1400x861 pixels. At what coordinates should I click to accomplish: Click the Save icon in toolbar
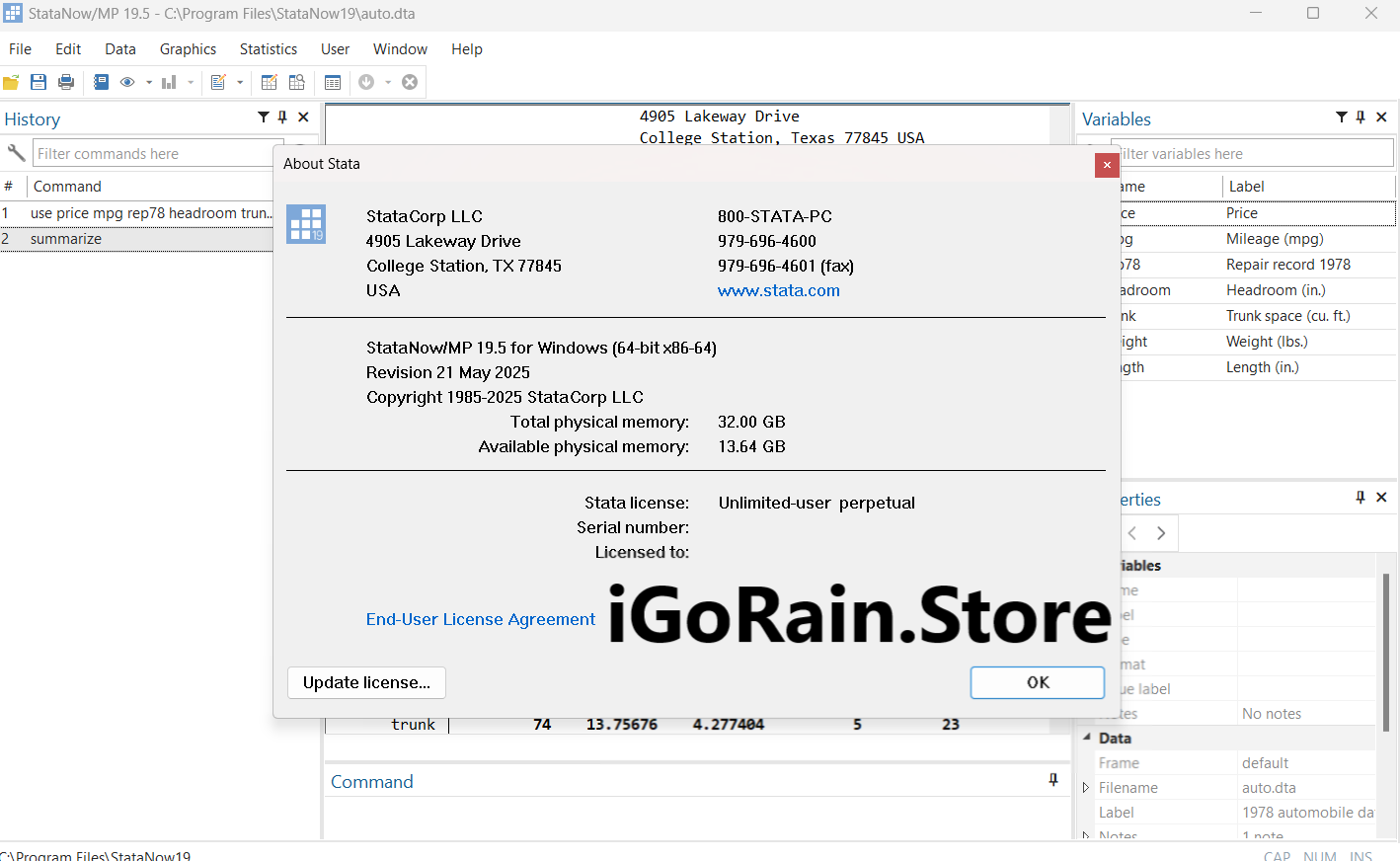[x=39, y=82]
